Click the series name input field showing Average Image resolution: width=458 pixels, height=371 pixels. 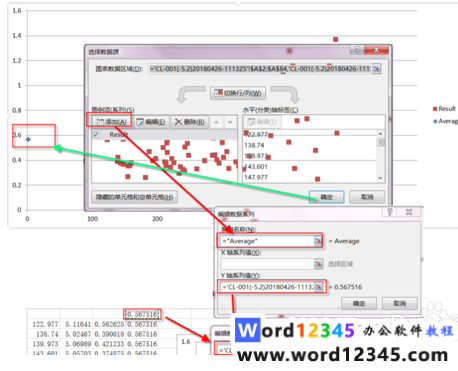(x=267, y=241)
